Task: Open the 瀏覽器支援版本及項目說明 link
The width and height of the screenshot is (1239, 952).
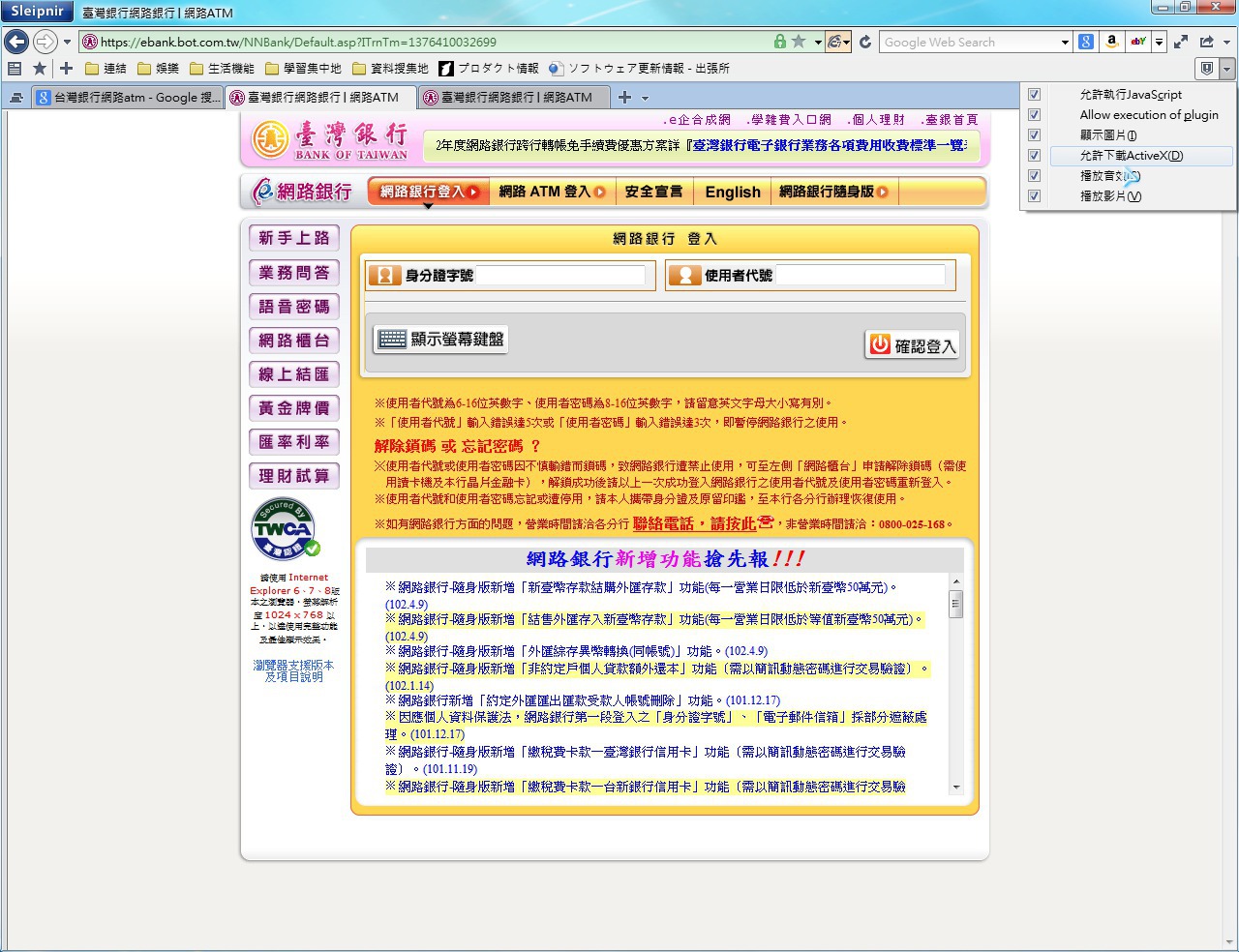Action: (x=294, y=670)
